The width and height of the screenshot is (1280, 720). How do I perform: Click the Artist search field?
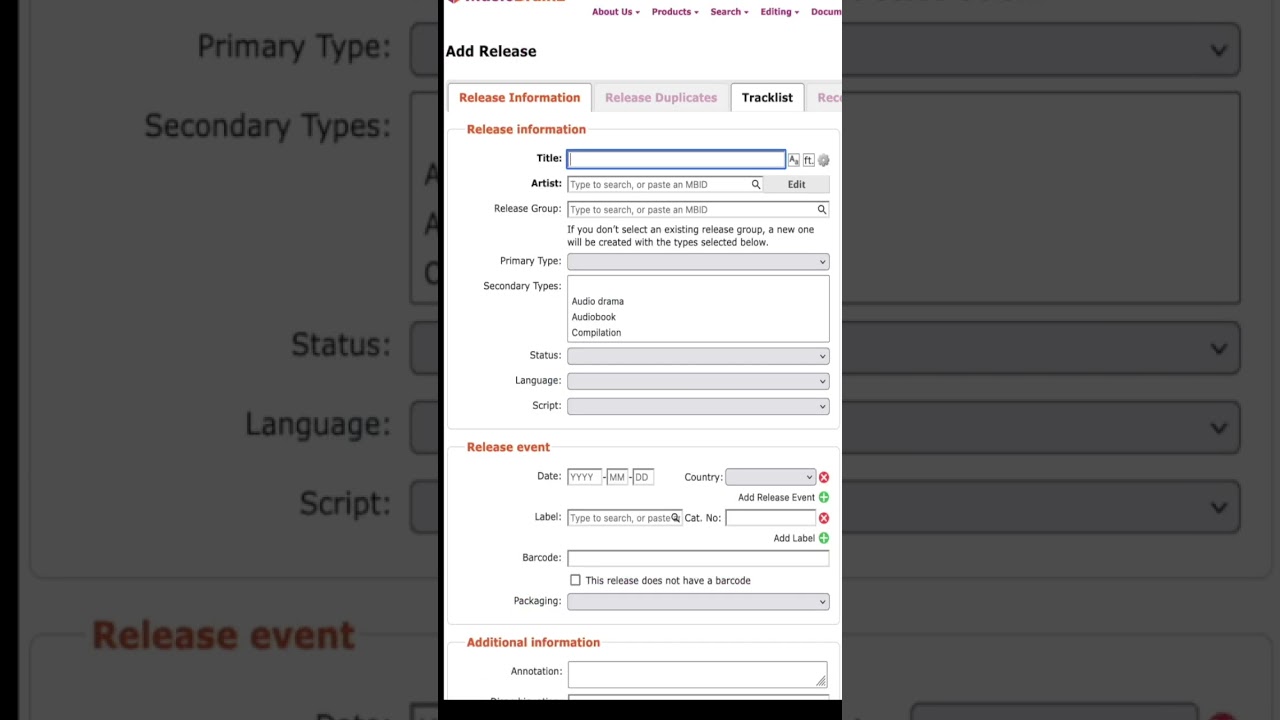pyautogui.click(x=665, y=184)
